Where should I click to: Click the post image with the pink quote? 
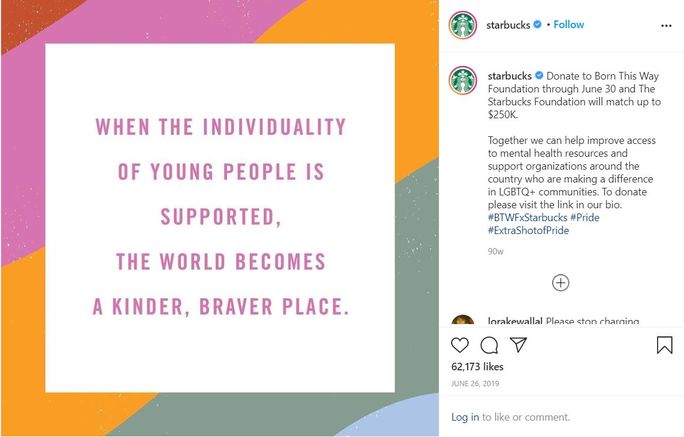coord(220,218)
